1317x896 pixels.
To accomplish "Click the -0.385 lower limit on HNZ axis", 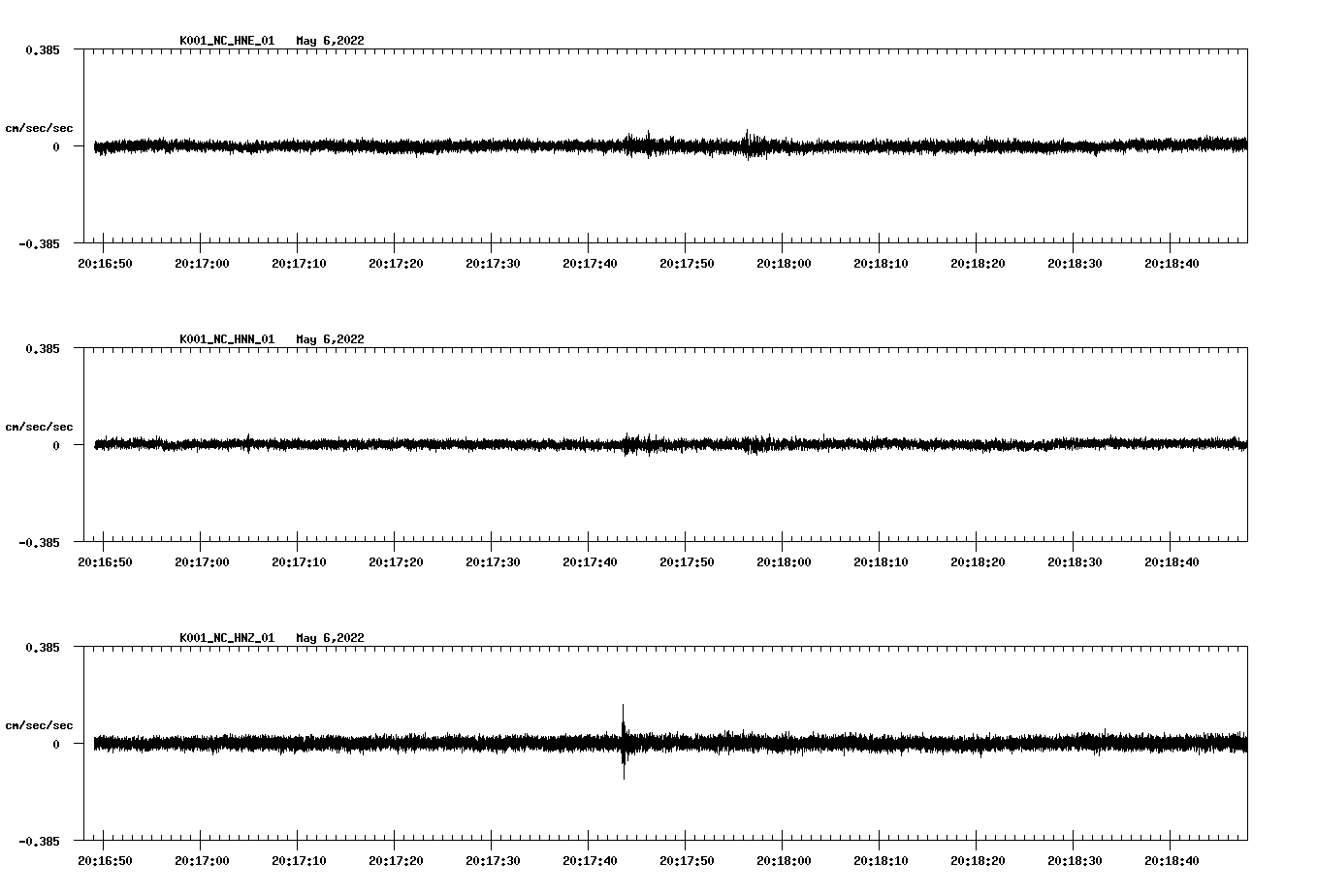I will point(39,841).
